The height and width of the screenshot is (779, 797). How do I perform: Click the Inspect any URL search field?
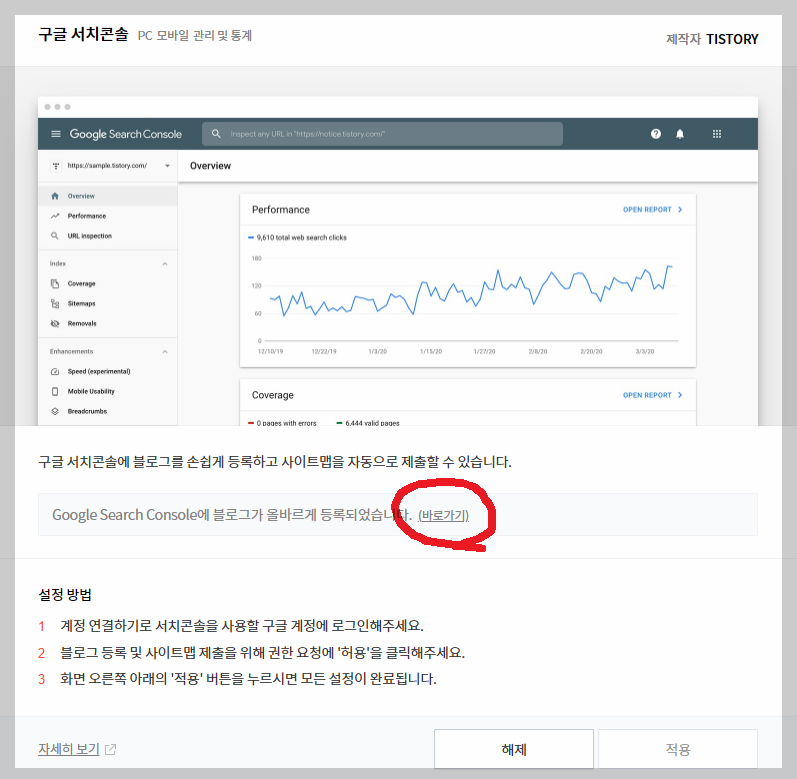click(382, 134)
